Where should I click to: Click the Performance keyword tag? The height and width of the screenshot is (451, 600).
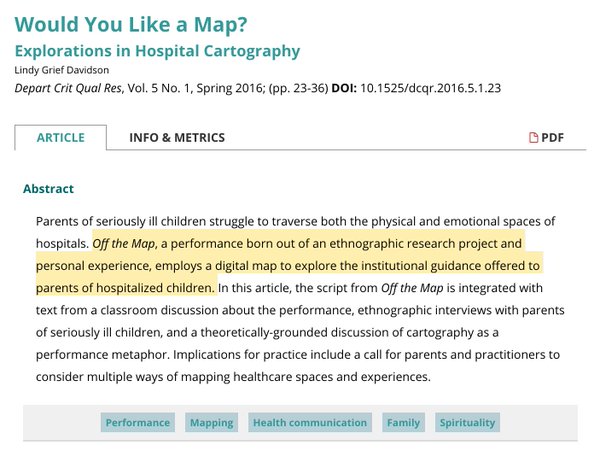click(138, 422)
